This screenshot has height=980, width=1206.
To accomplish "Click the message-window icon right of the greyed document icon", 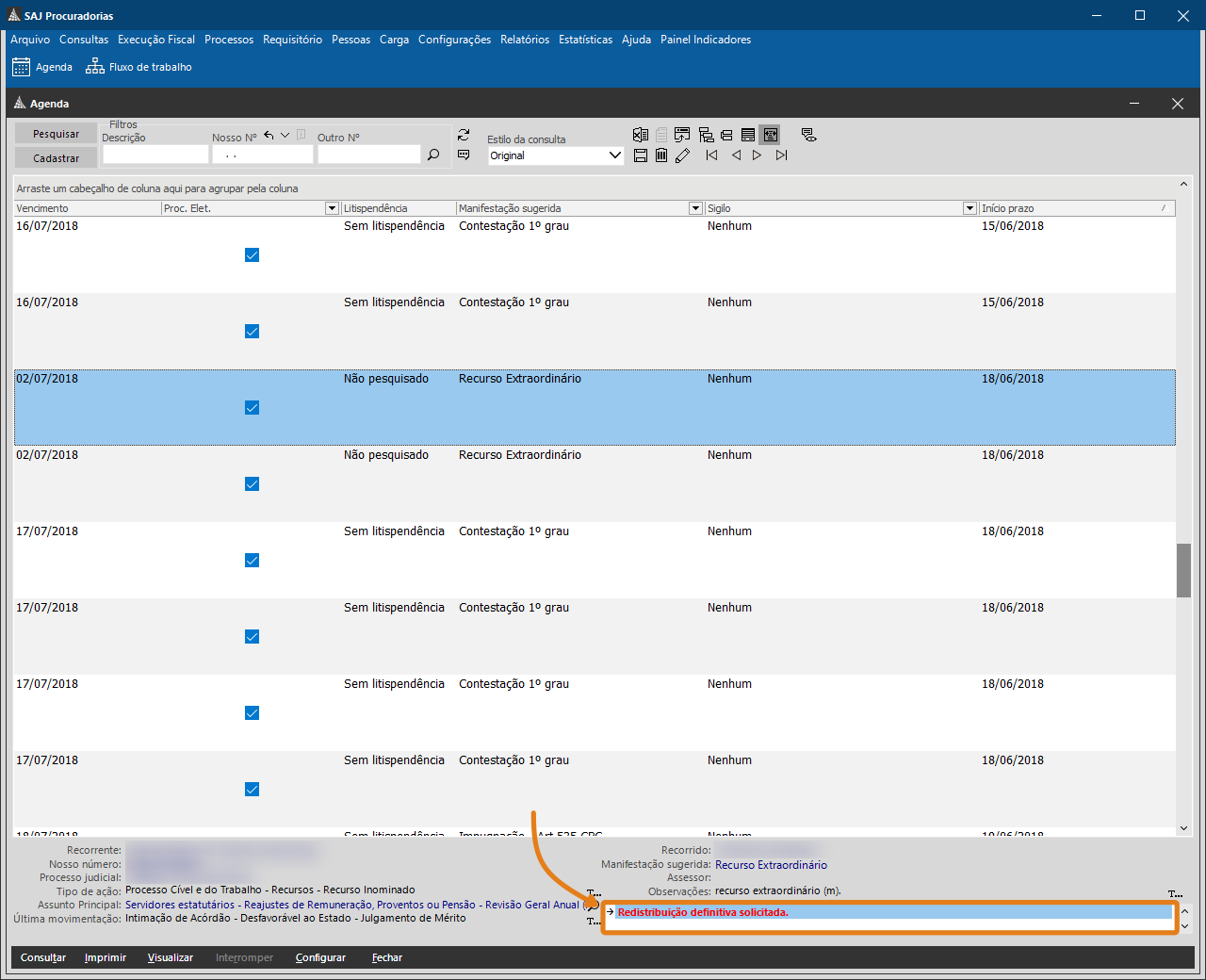I will point(682,135).
